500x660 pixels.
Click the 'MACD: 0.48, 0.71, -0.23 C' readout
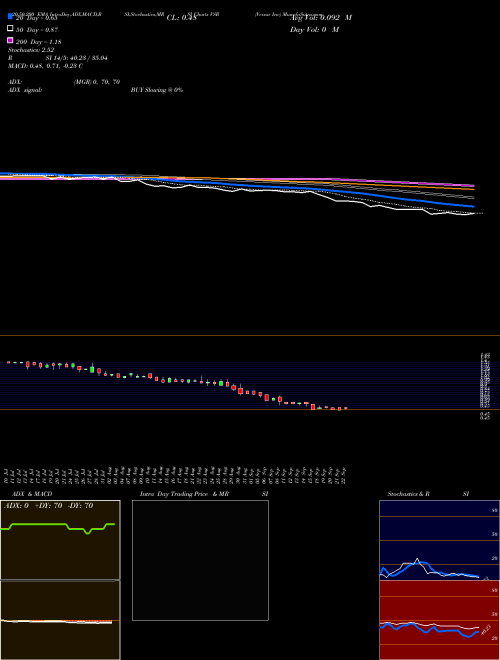[45, 66]
